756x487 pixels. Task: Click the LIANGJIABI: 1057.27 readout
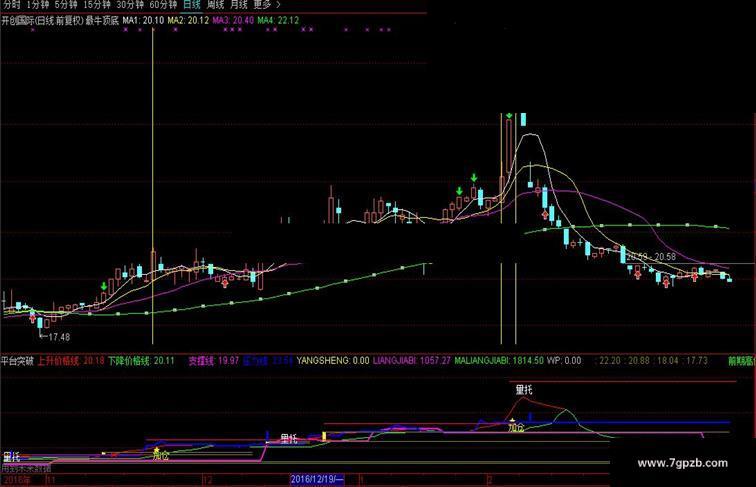pyautogui.click(x=412, y=360)
